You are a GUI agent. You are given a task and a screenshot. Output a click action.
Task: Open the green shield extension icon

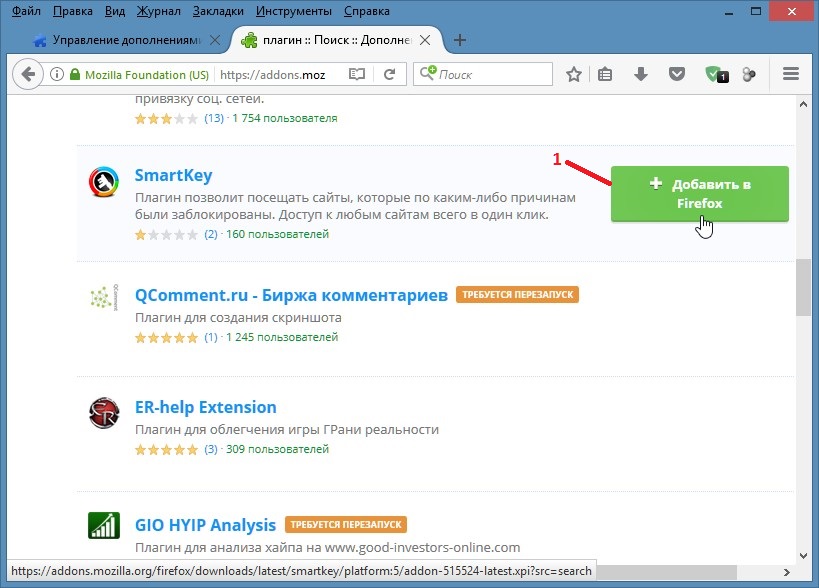point(716,74)
